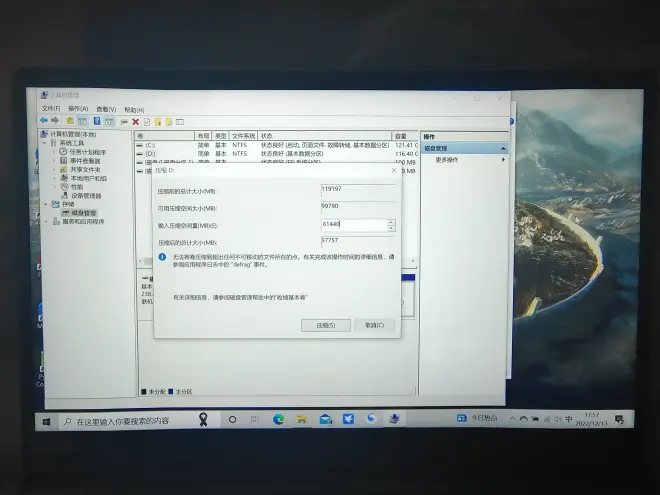Click the blue info icon in shrink dialog
660x495 pixels.
pyautogui.click(x=162, y=257)
